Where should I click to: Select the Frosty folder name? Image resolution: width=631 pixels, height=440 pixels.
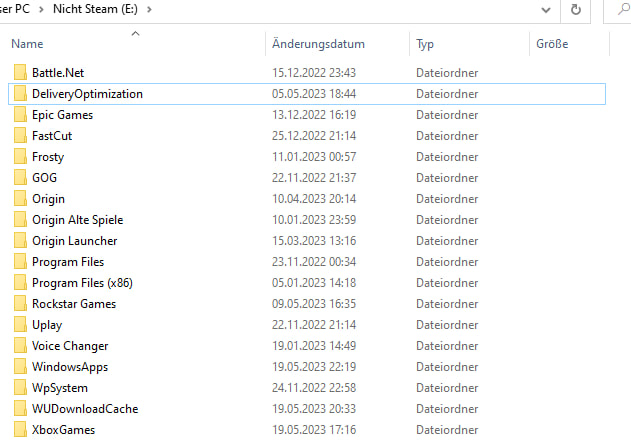click(48, 157)
